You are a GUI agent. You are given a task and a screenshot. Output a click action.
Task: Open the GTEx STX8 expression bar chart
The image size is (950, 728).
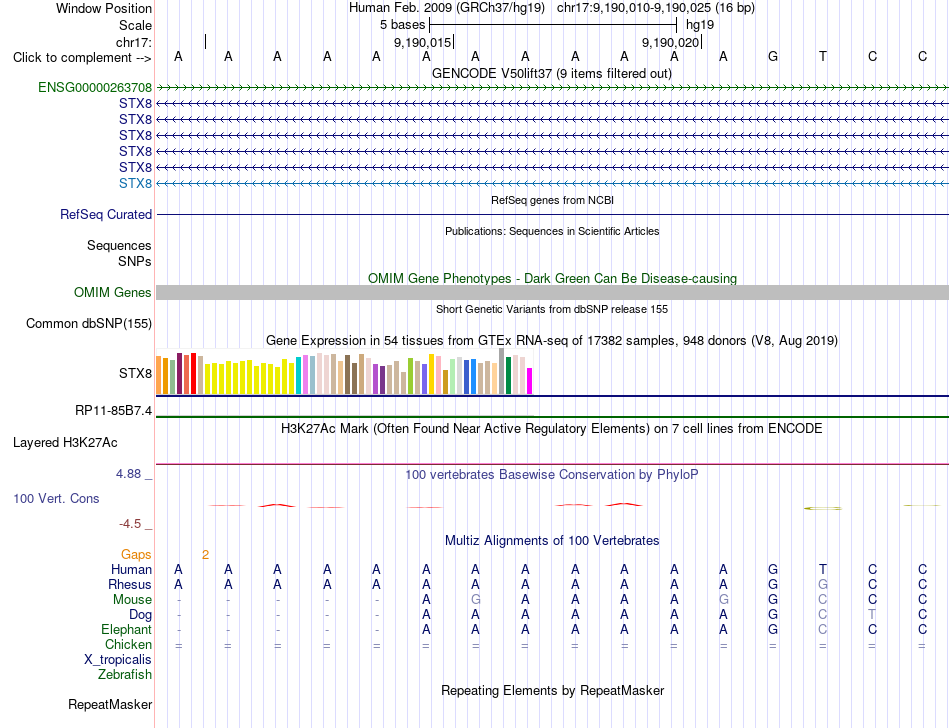click(344, 371)
